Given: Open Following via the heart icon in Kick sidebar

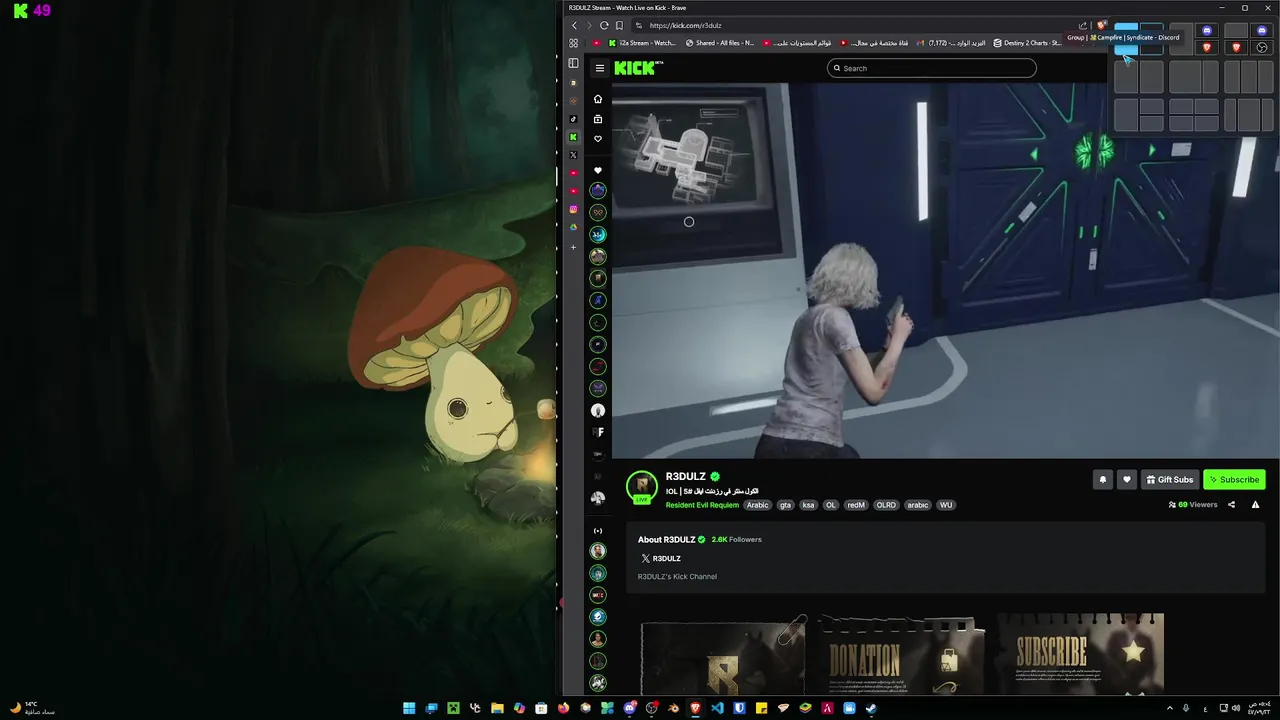Looking at the screenshot, I should click(598, 139).
